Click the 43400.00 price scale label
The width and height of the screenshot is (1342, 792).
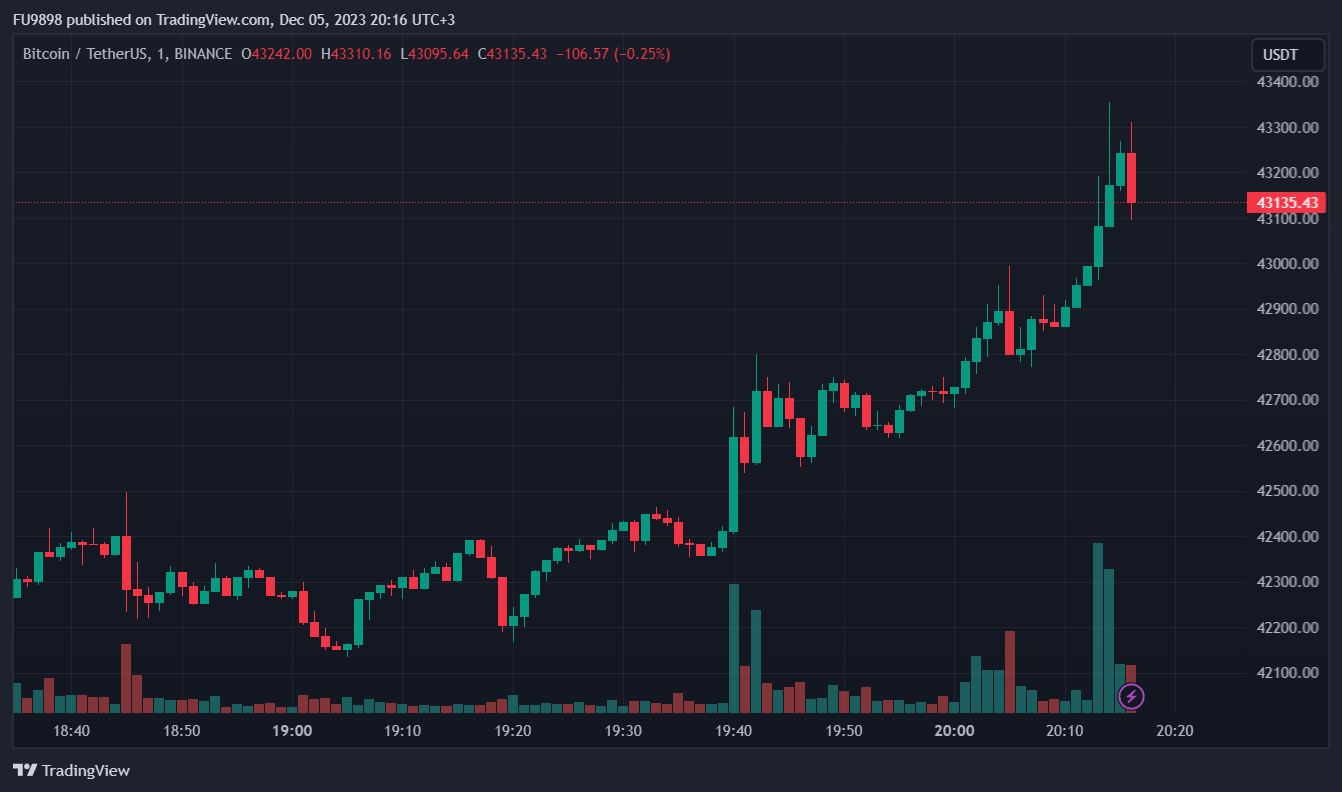1286,82
